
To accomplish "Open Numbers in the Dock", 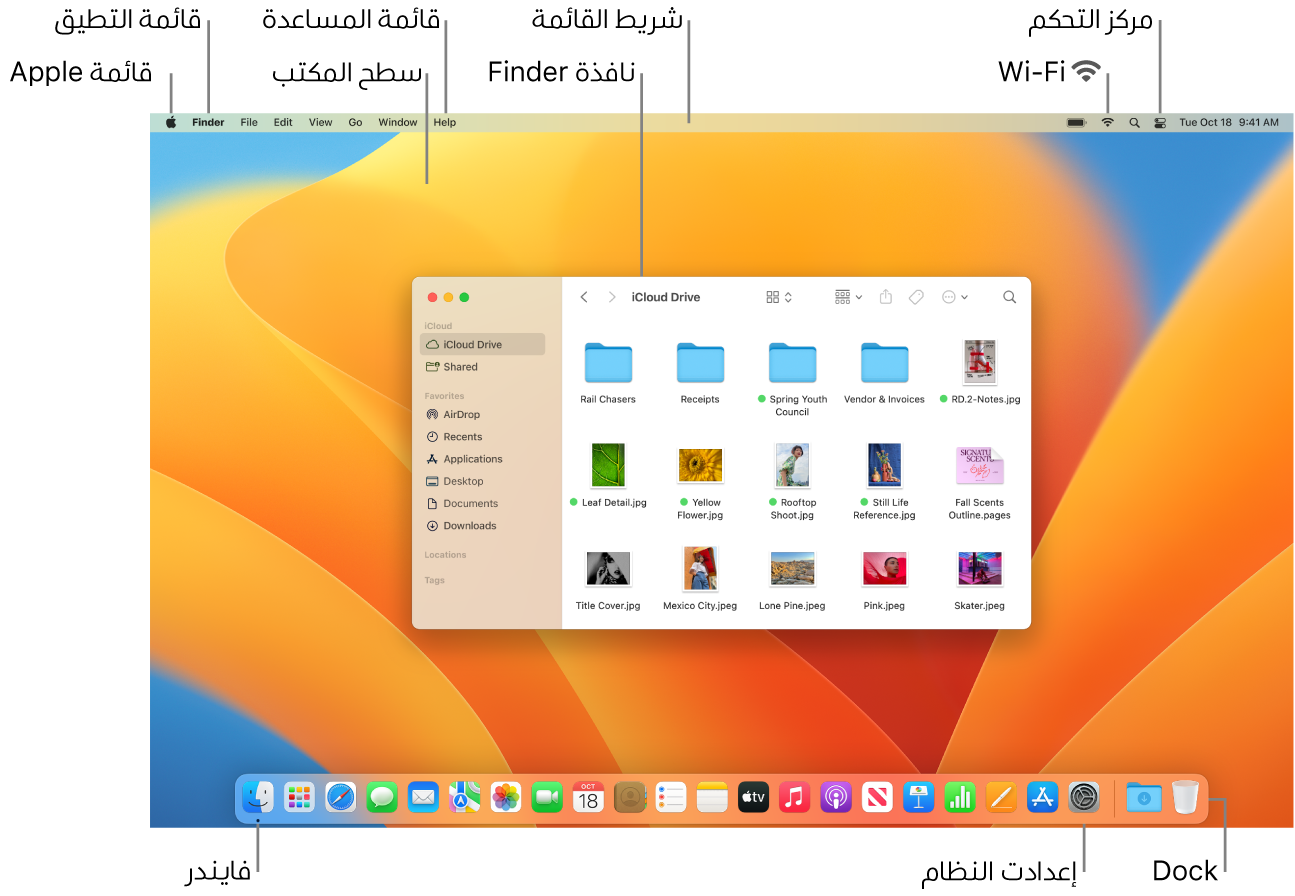I will [960, 797].
